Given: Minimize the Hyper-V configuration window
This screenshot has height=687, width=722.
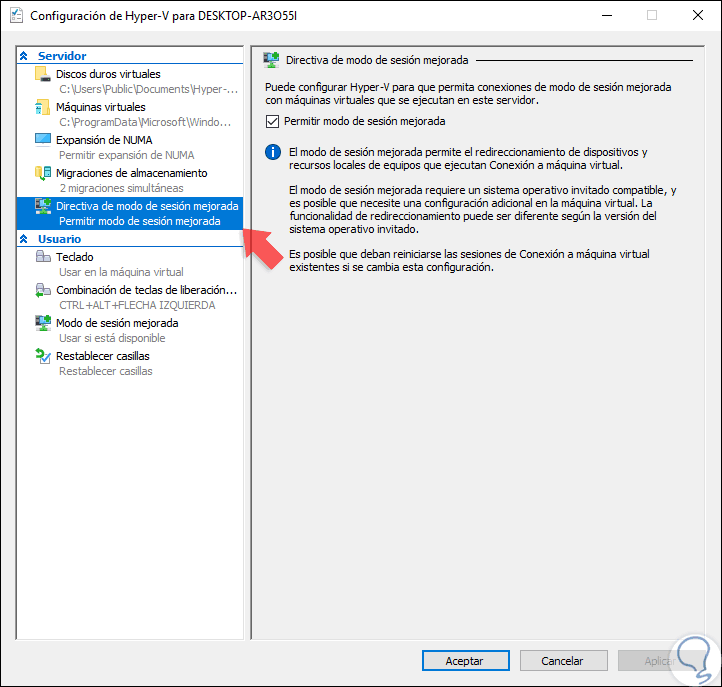Looking at the screenshot, I should point(607,15).
